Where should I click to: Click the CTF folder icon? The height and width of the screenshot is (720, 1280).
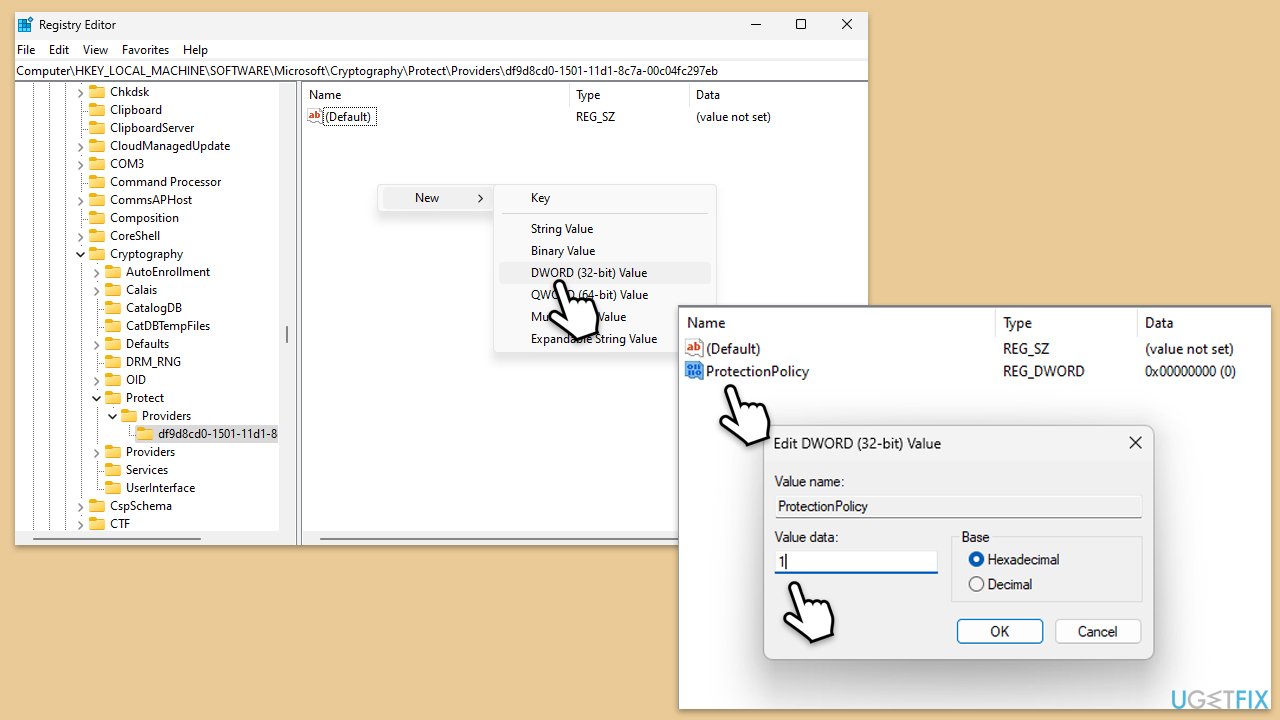point(97,524)
